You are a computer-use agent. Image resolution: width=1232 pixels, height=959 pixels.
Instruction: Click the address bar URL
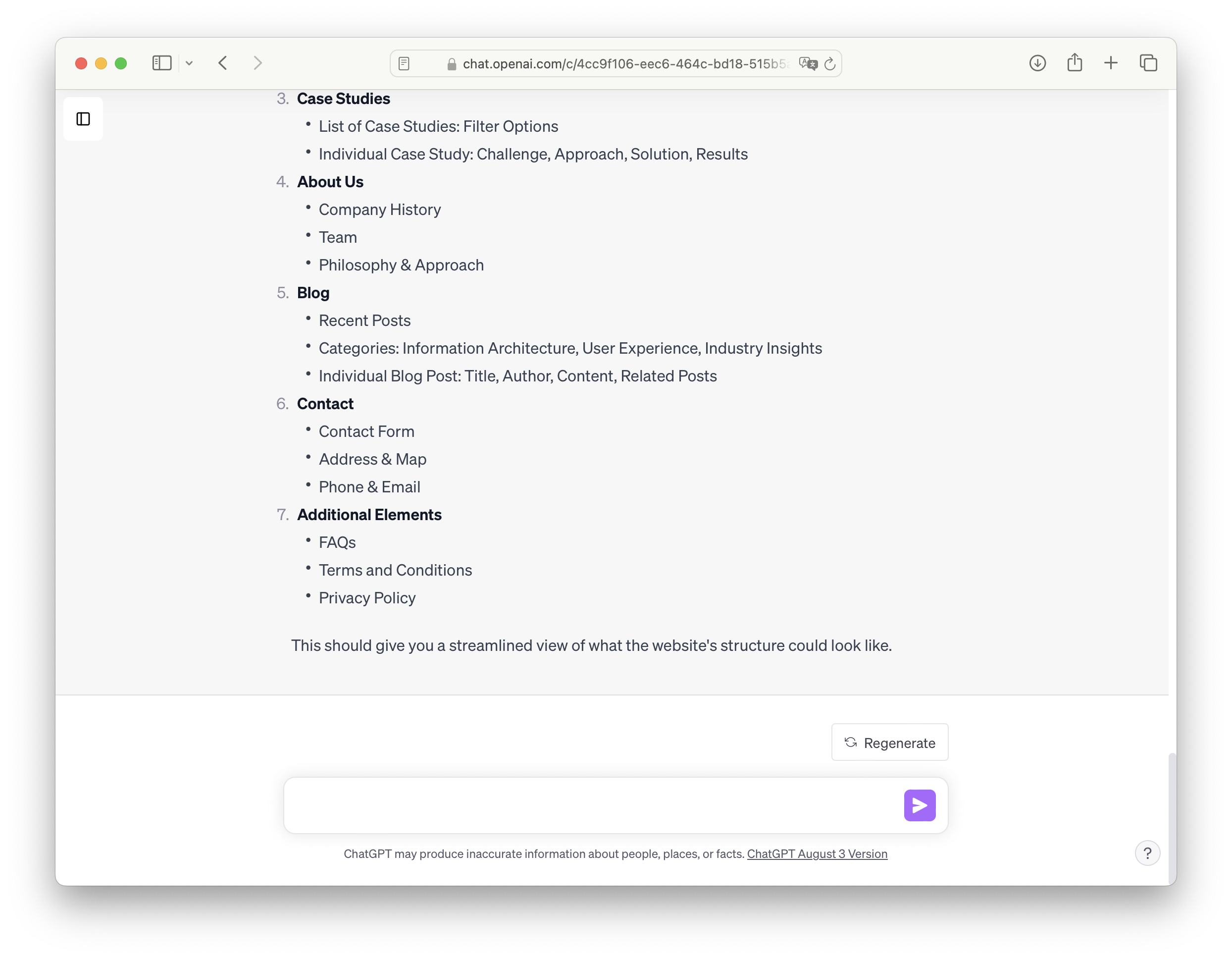(623, 64)
